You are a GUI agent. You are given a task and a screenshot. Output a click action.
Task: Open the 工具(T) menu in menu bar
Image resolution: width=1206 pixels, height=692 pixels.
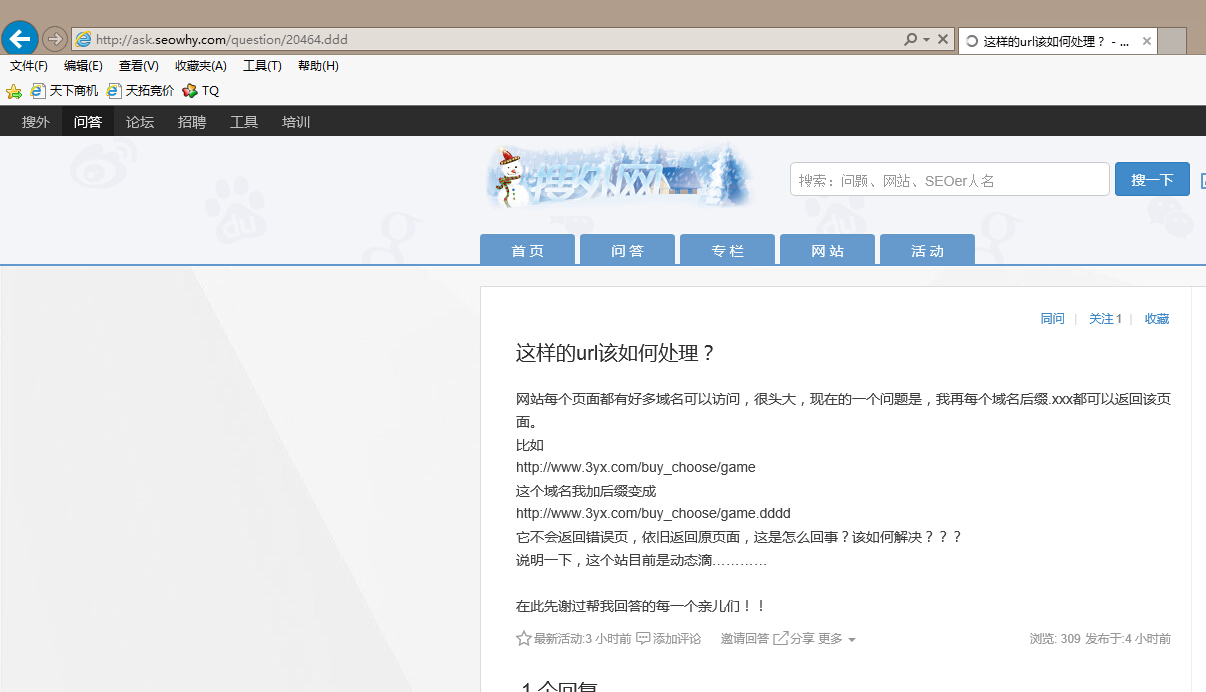pyautogui.click(x=262, y=66)
